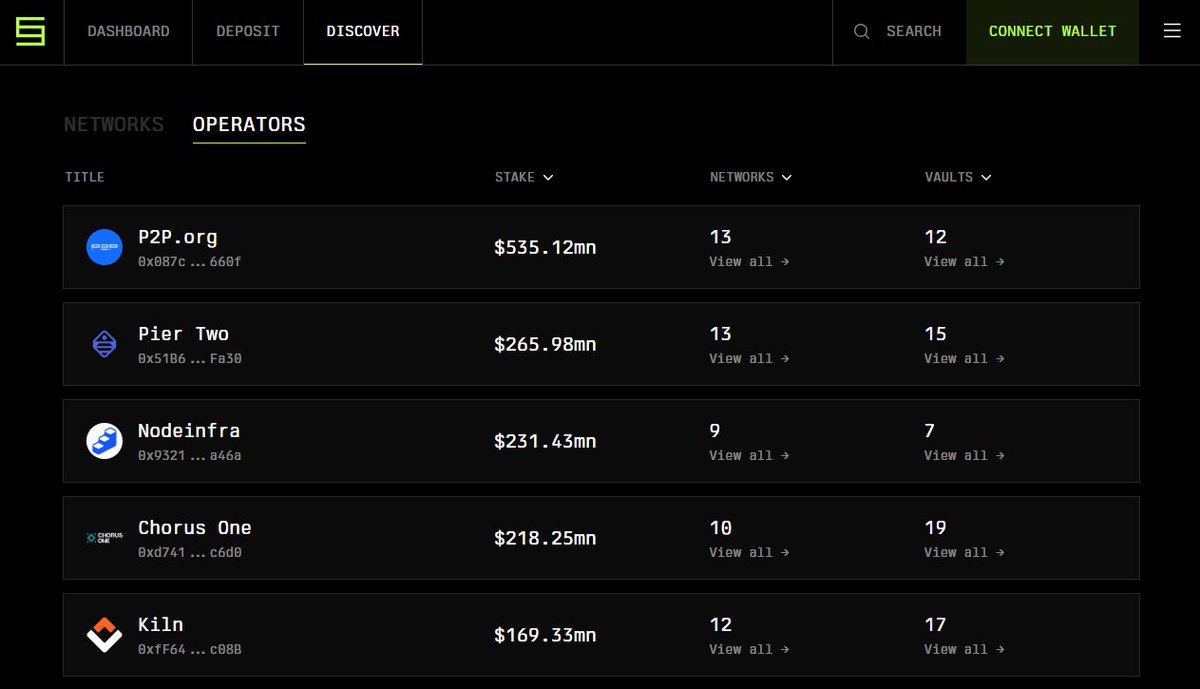
Task: Open the Nodeinfra operator name
Action: (189, 431)
